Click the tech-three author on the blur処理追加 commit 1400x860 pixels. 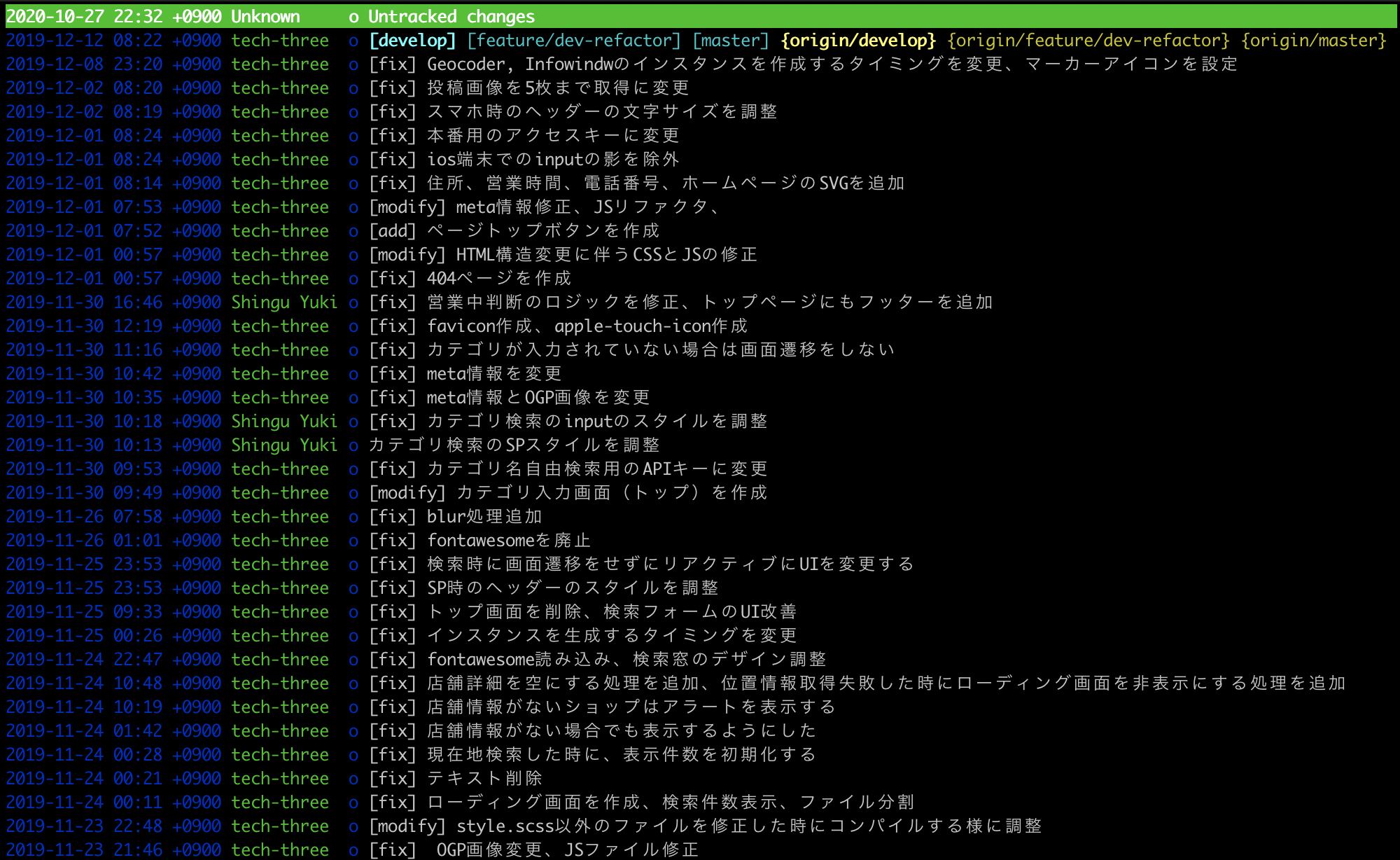tap(279, 516)
